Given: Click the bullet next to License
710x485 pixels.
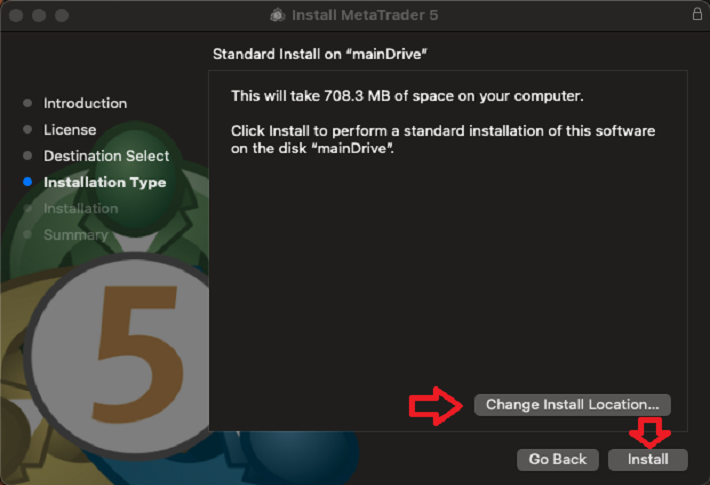Looking at the screenshot, I should point(27,130).
